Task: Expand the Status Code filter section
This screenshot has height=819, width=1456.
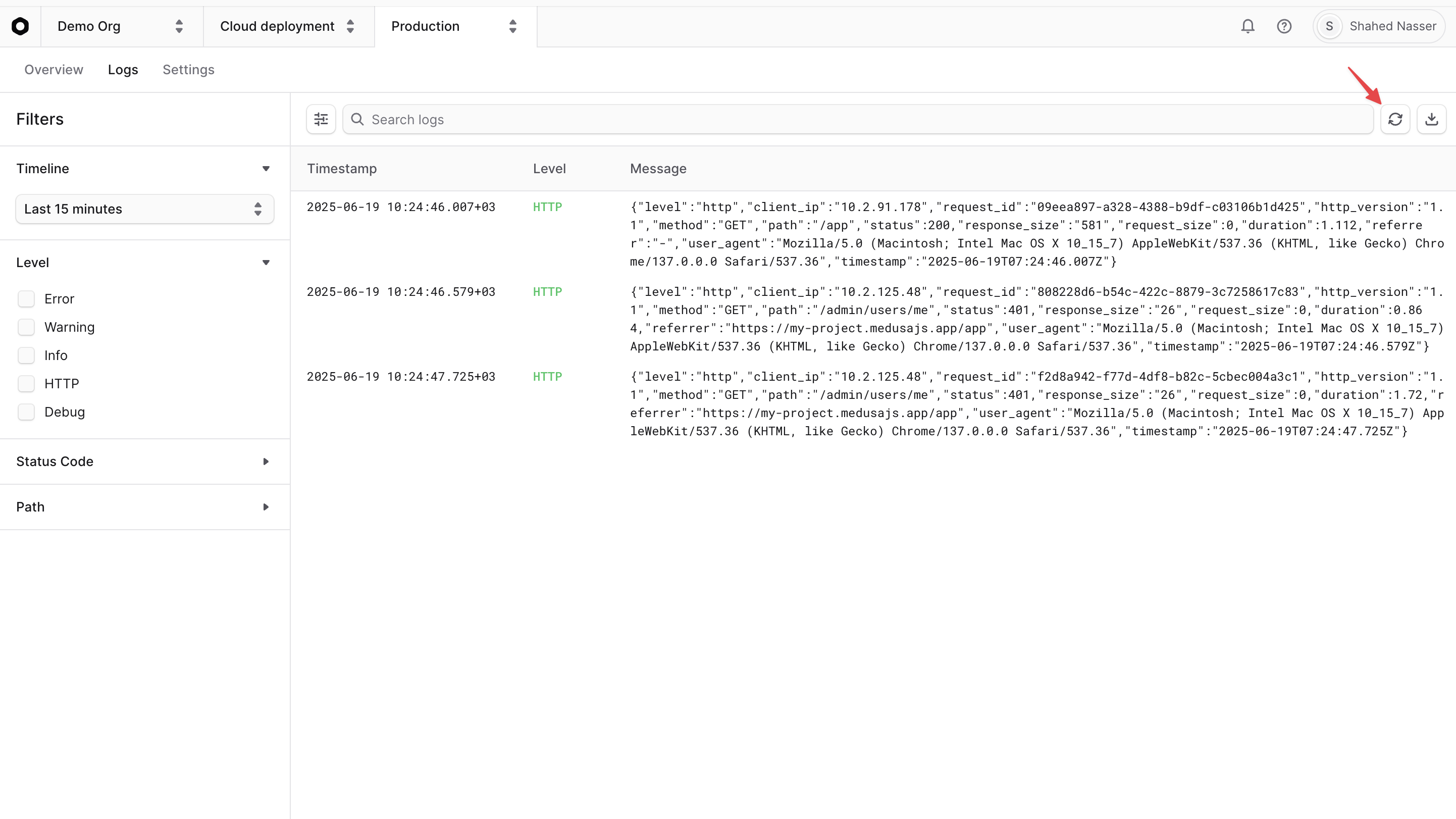Action: pos(266,461)
